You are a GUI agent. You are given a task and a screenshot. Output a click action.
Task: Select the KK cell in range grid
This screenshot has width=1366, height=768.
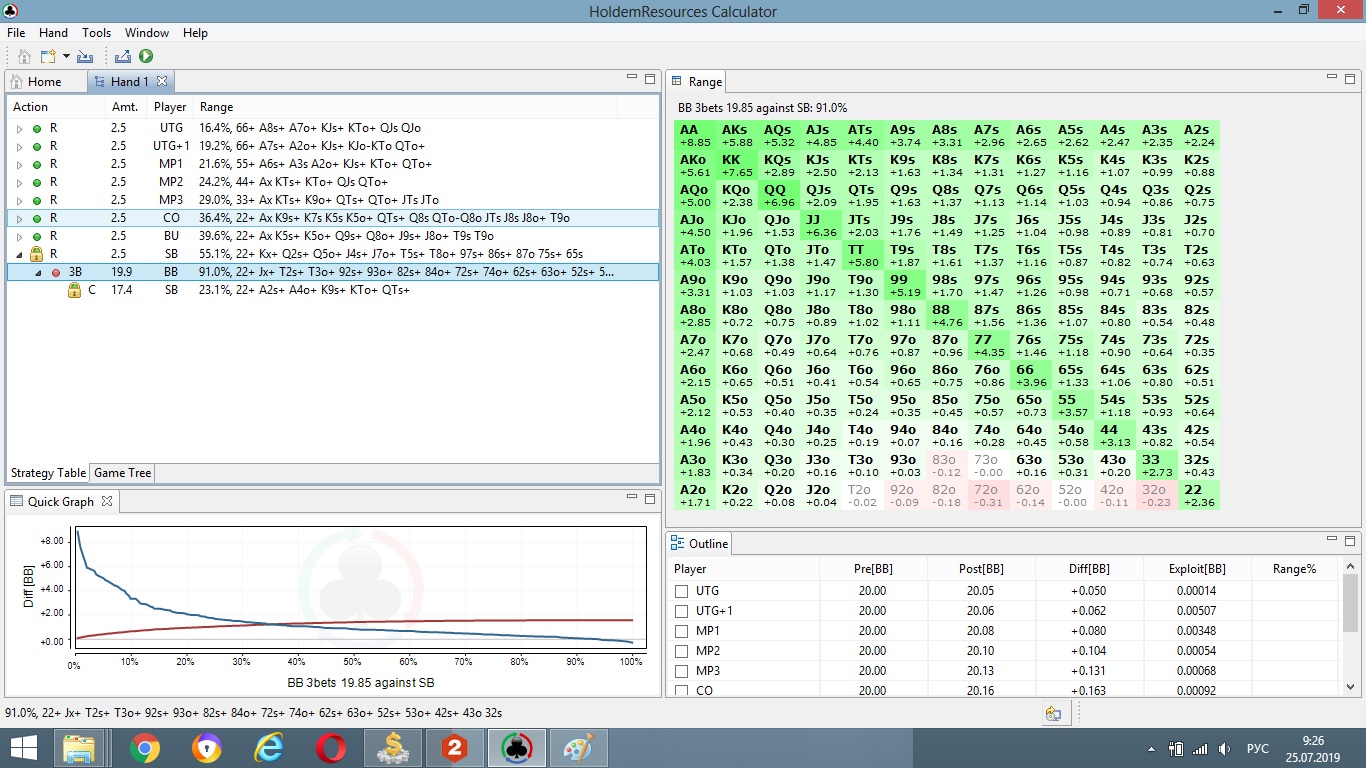[737, 165]
